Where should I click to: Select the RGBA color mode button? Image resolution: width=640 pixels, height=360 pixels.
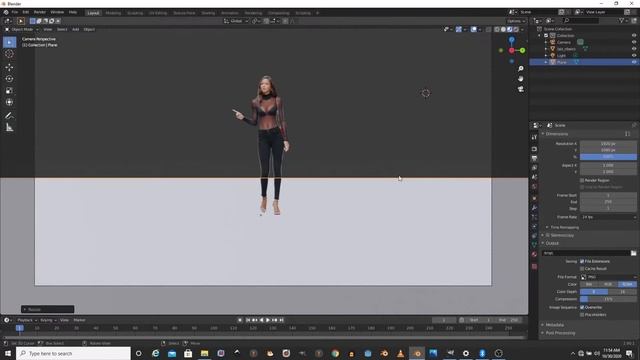627,284
